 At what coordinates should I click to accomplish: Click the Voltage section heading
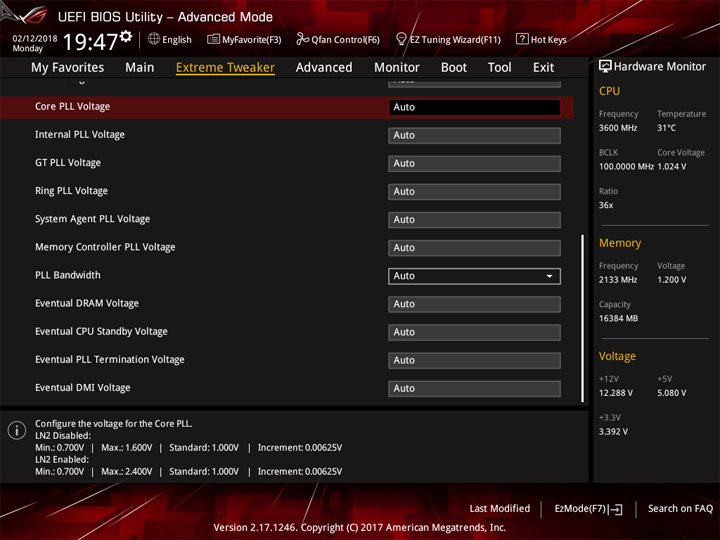pyautogui.click(x=617, y=356)
